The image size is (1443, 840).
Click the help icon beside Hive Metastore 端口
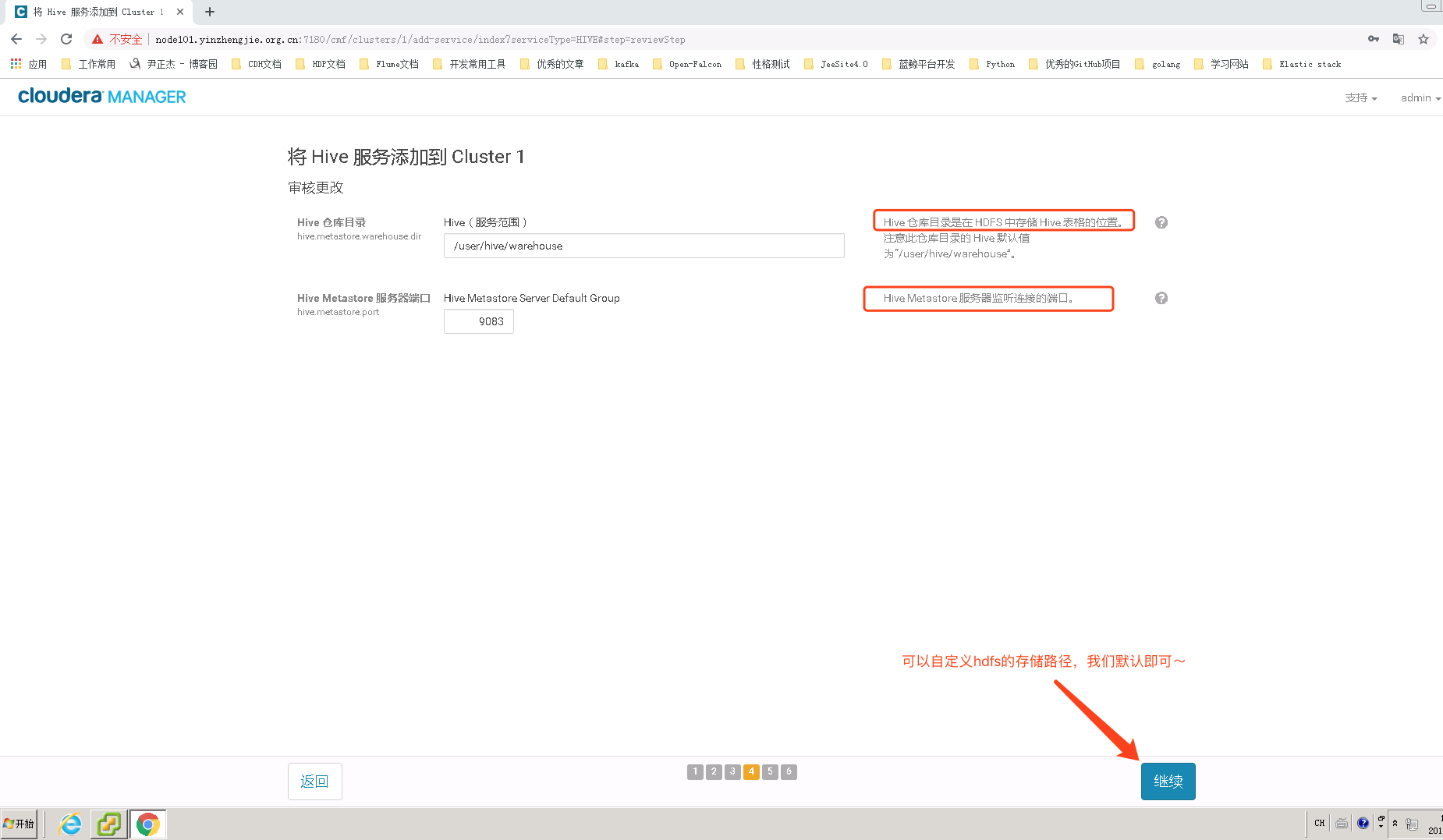[x=1161, y=298]
